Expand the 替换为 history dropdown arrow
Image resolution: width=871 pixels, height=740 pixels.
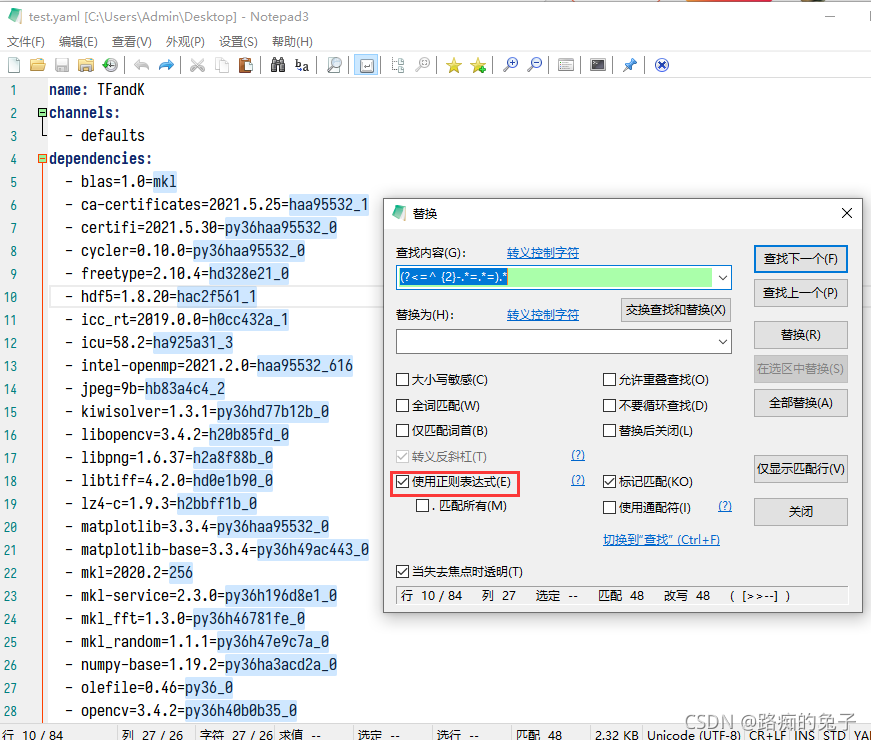tap(723, 342)
